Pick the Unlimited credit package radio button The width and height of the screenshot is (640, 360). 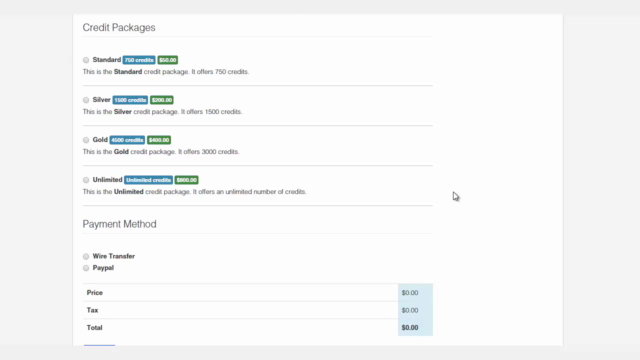(86, 180)
